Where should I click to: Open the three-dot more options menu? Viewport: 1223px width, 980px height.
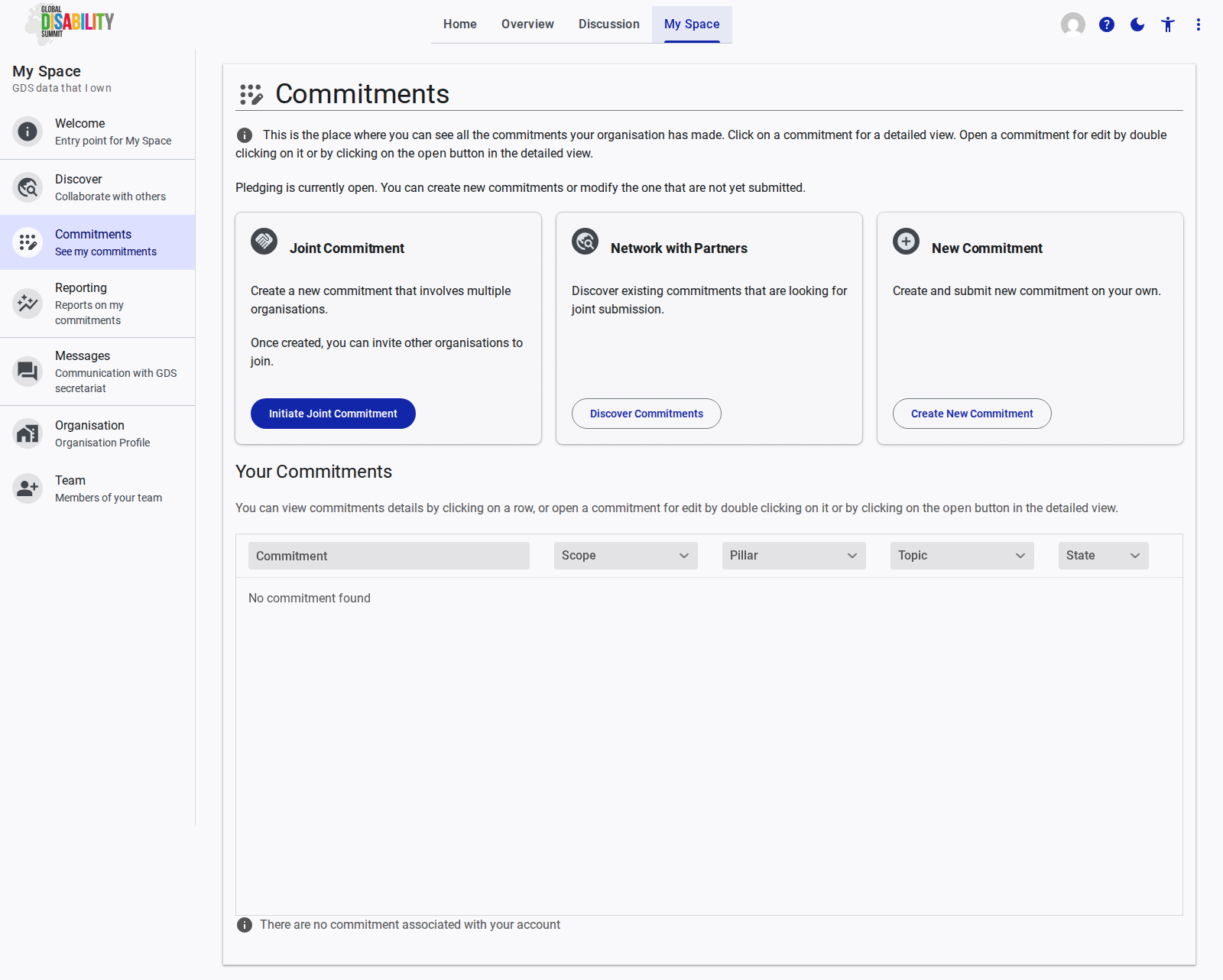[1198, 24]
